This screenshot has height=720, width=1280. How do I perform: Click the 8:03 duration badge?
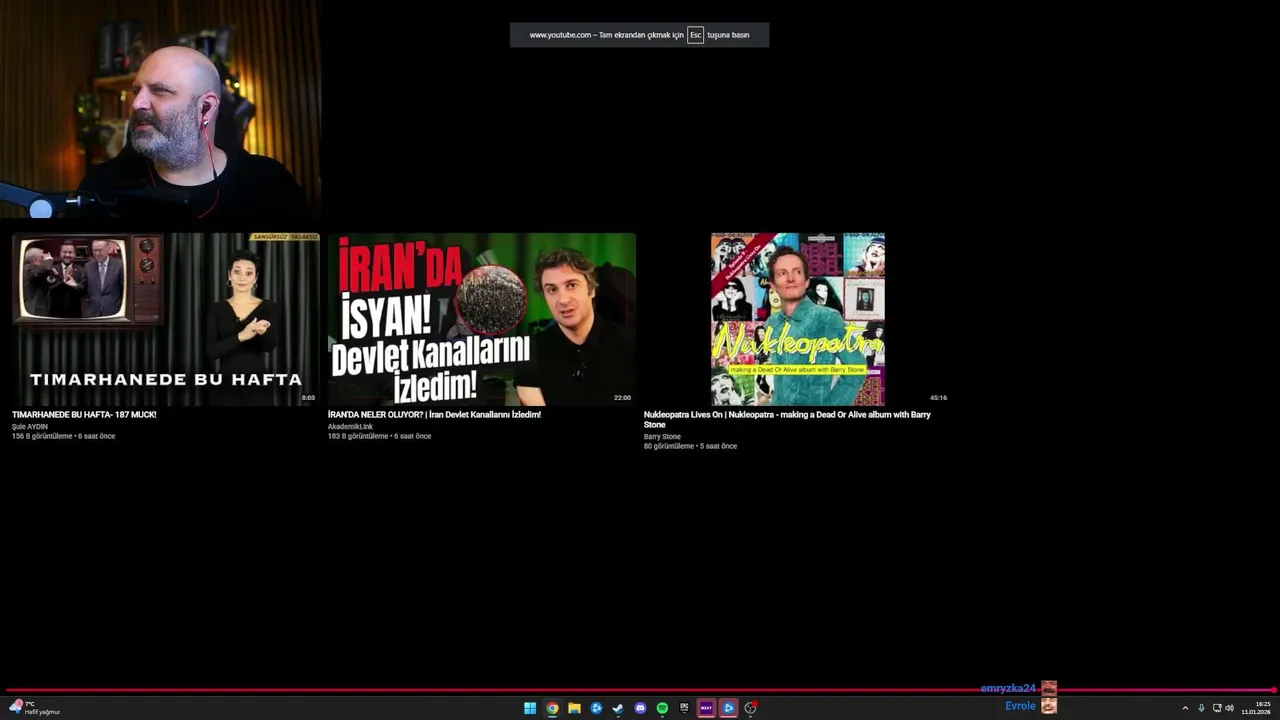pyautogui.click(x=308, y=398)
